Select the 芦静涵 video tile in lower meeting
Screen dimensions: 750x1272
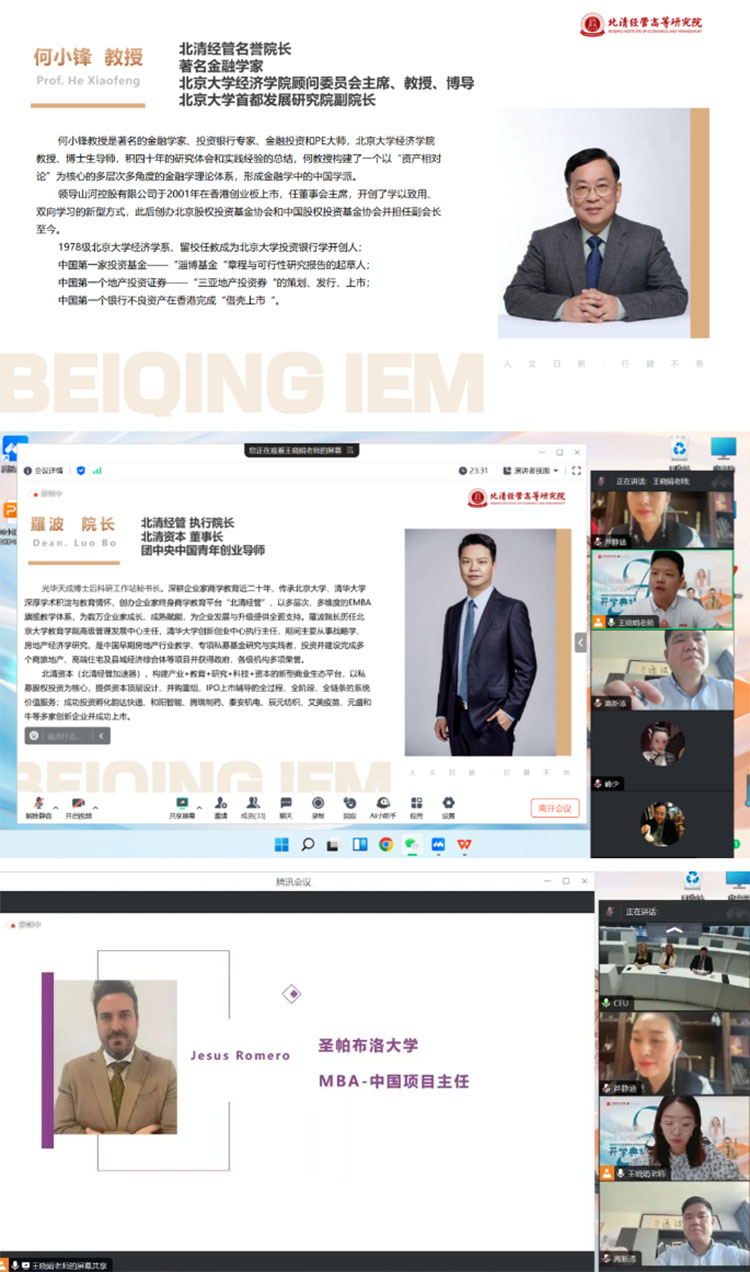click(672, 1052)
